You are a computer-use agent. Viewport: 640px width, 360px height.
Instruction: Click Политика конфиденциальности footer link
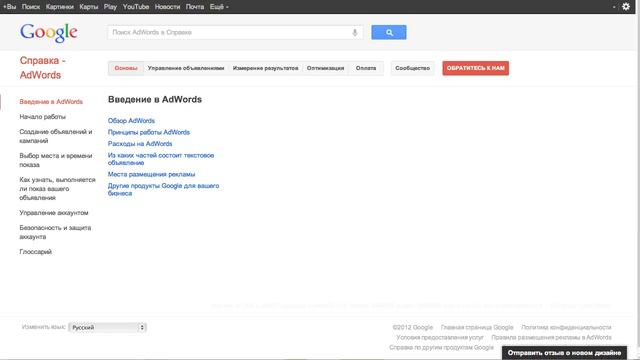(566, 327)
